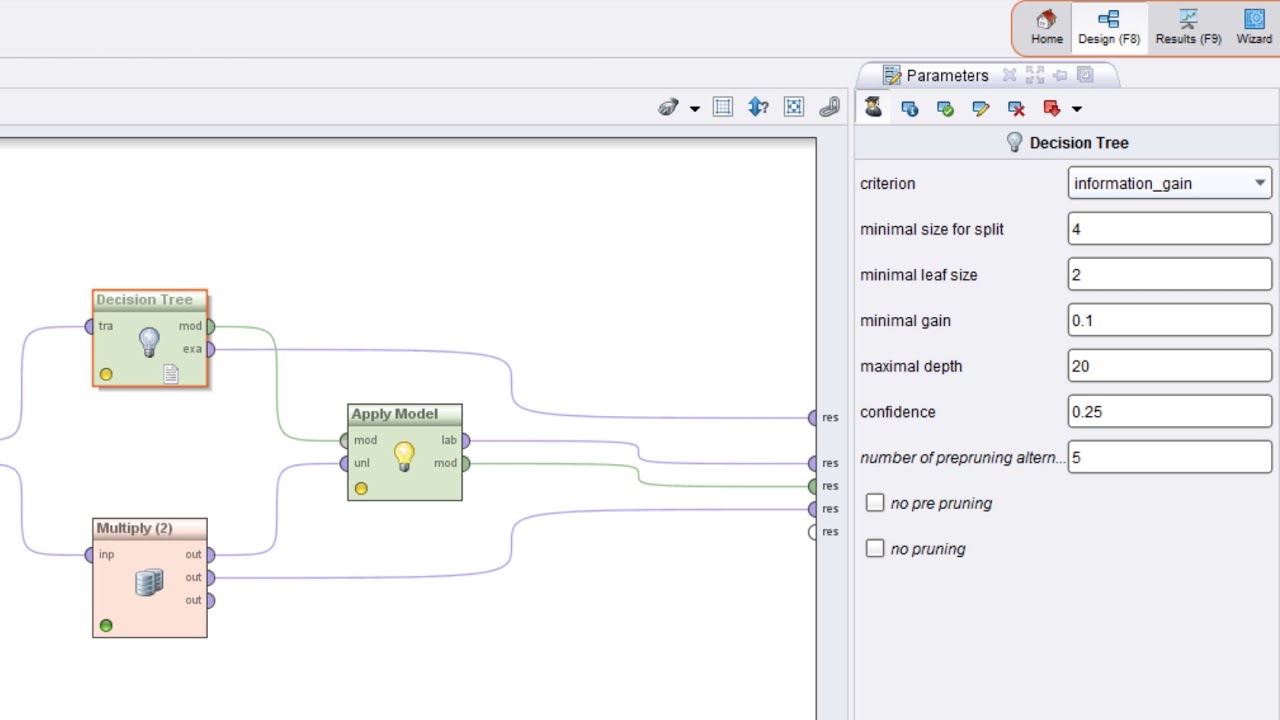Click the operator execution order icon

pos(758,107)
